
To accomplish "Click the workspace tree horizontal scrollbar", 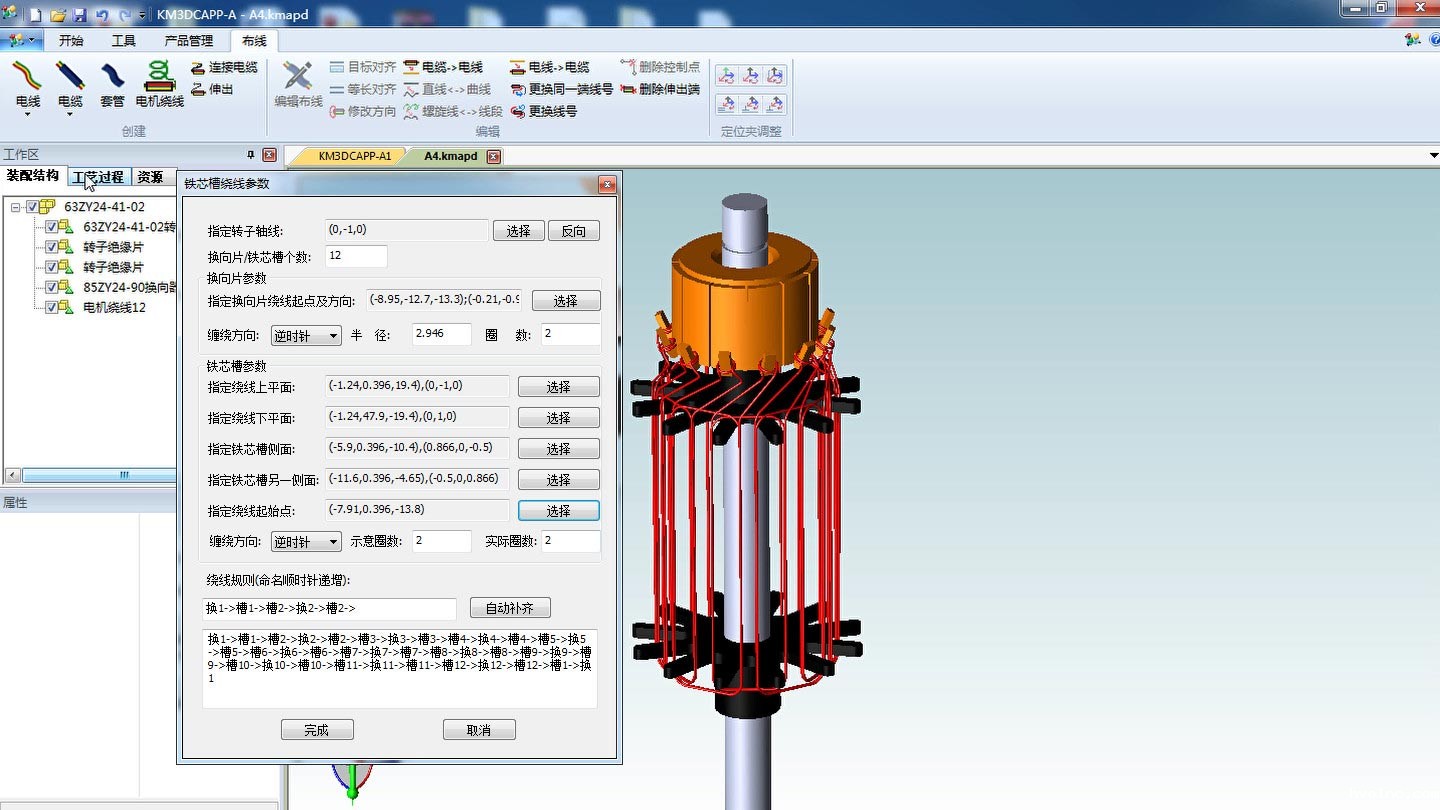I will 124,475.
